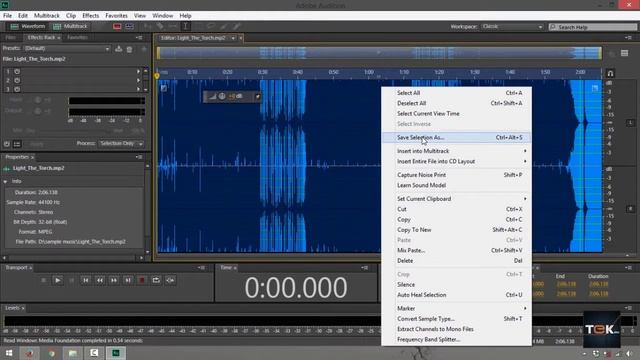The height and width of the screenshot is (360, 640).
Task: Close the Editor Light_The_Torch.mp2 tab
Action: tap(241, 38)
